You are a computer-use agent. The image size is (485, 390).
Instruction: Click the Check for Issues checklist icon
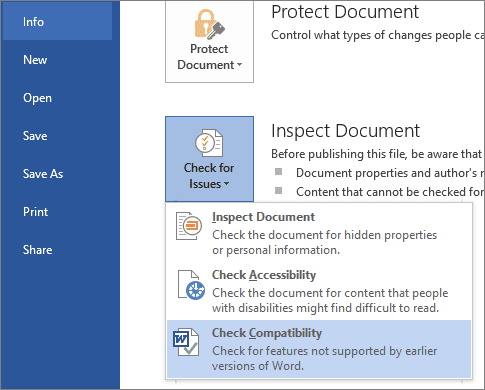209,143
